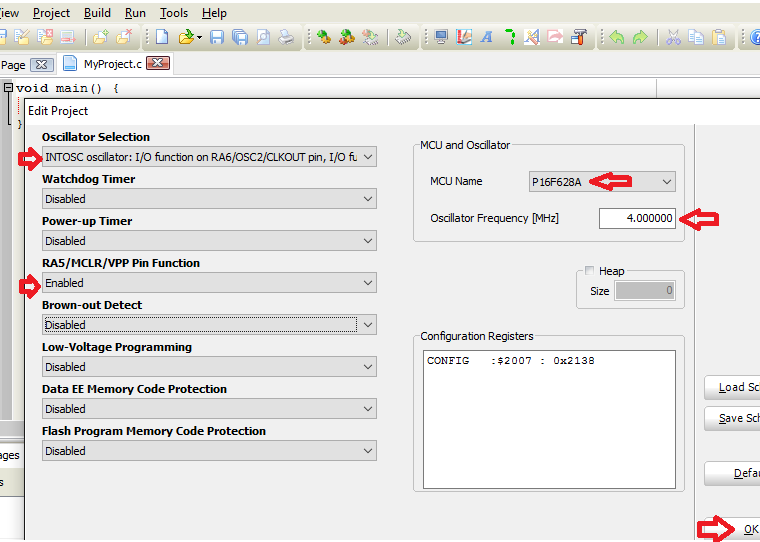760x542 pixels.
Task: Click the Remove File from Project icon
Action: click(x=124, y=37)
